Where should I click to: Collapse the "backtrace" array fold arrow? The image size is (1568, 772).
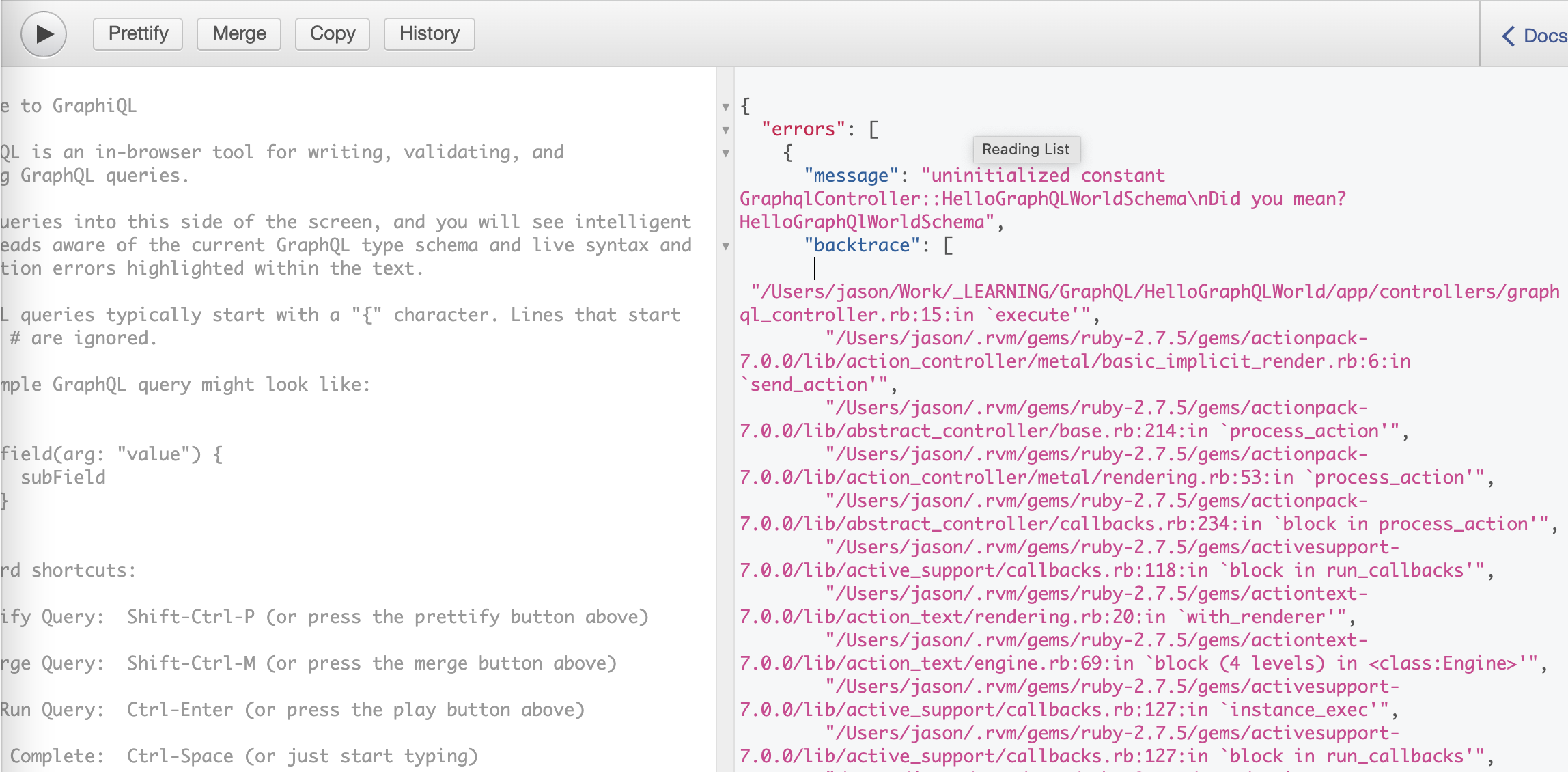725,246
